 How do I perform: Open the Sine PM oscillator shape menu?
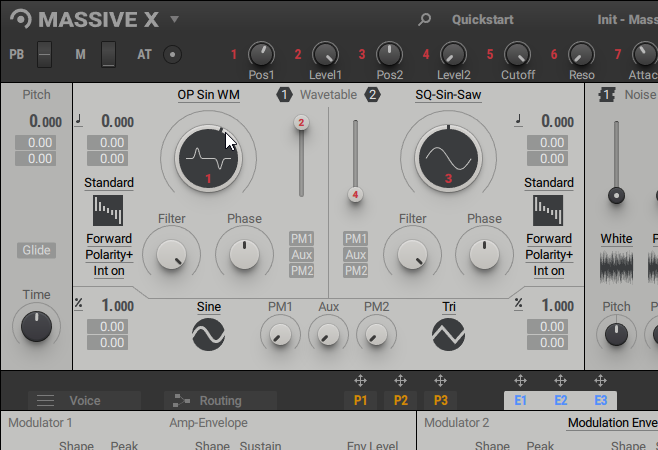pos(209,307)
